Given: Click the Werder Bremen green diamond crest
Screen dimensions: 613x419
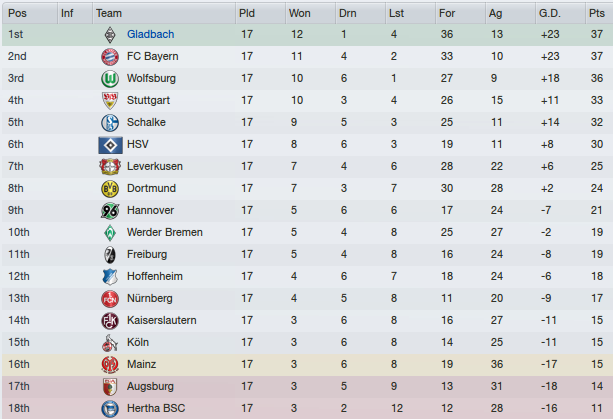Looking at the screenshot, I should [x=110, y=233].
